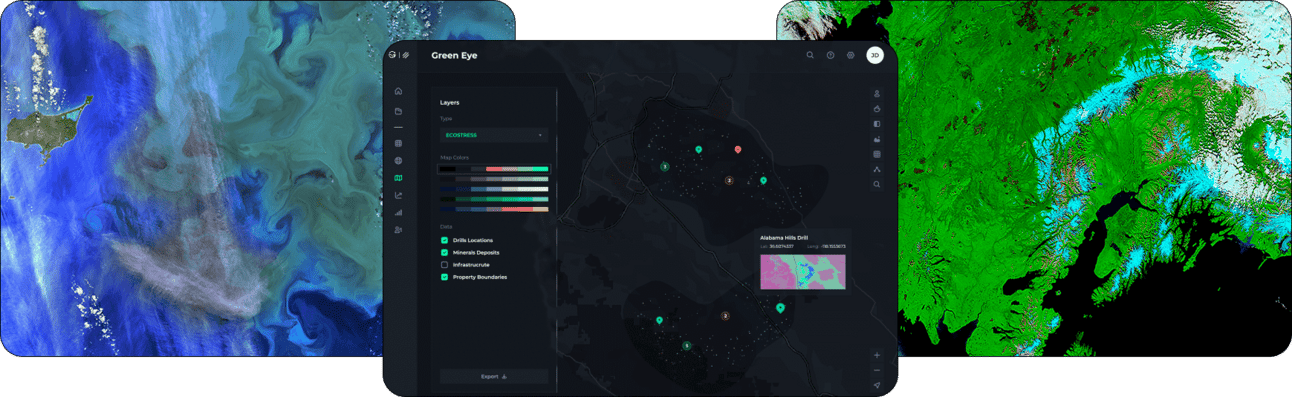Viewport: 1292px width, 397px height.
Task: Click the magnifier icon in map toolbar
Action: coord(877,185)
